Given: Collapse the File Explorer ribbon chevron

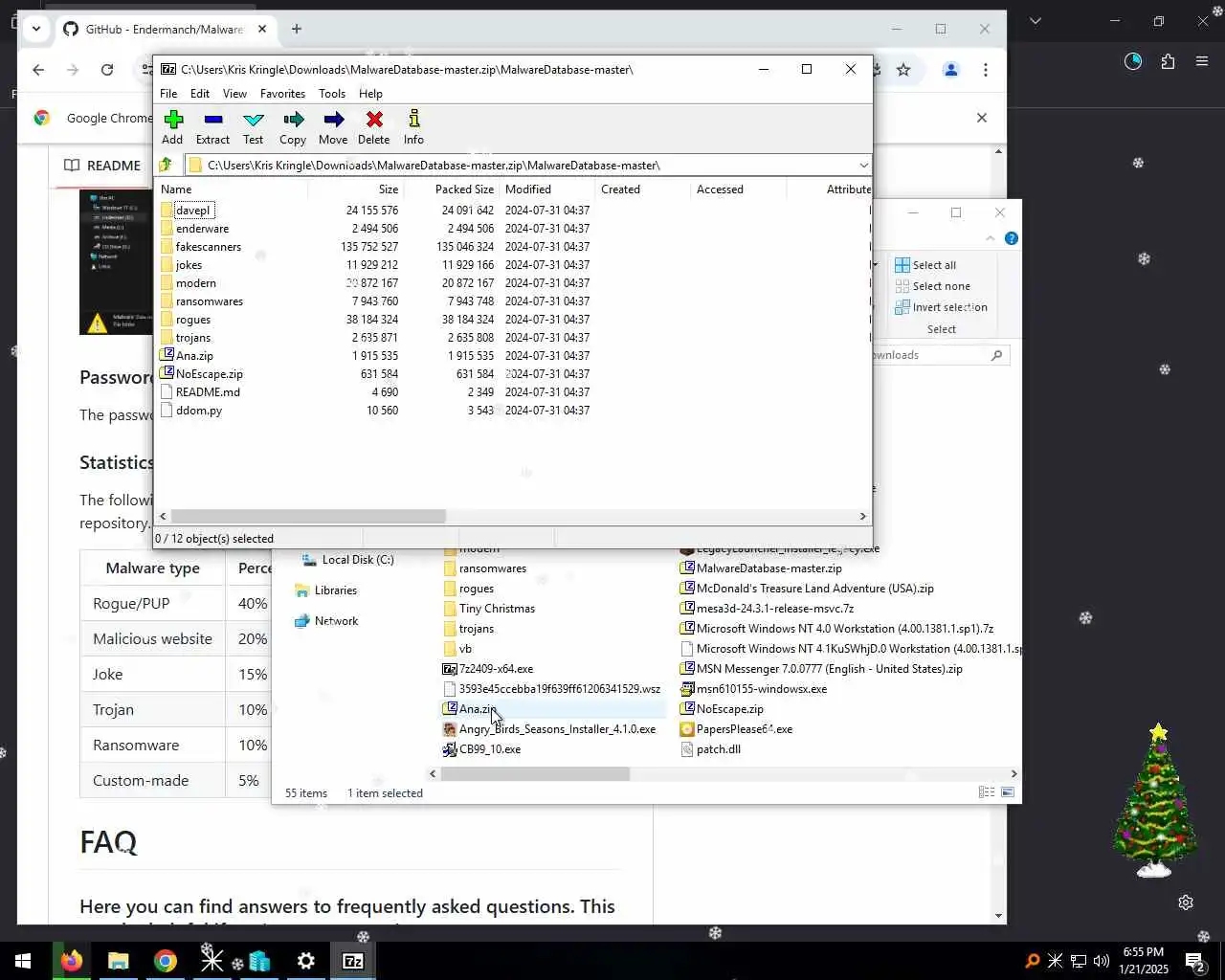Looking at the screenshot, I should [990, 238].
